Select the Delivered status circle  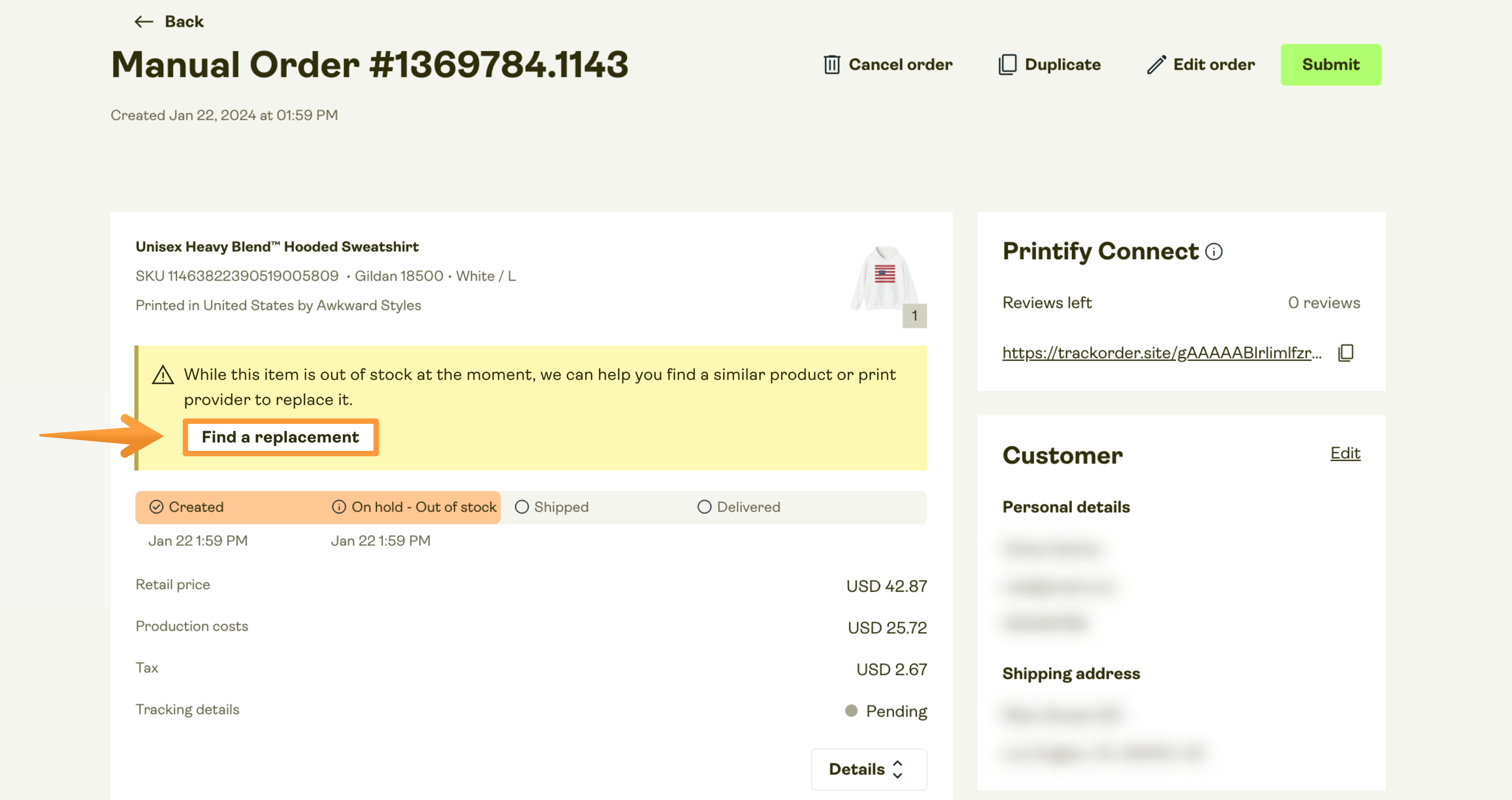(x=704, y=507)
